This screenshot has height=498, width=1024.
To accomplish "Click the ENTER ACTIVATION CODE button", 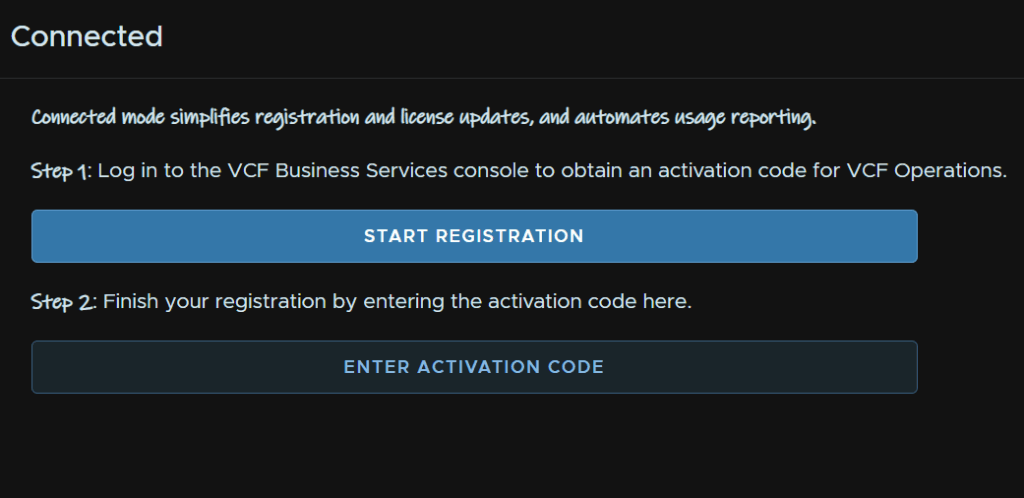I will pyautogui.click(x=474, y=367).
